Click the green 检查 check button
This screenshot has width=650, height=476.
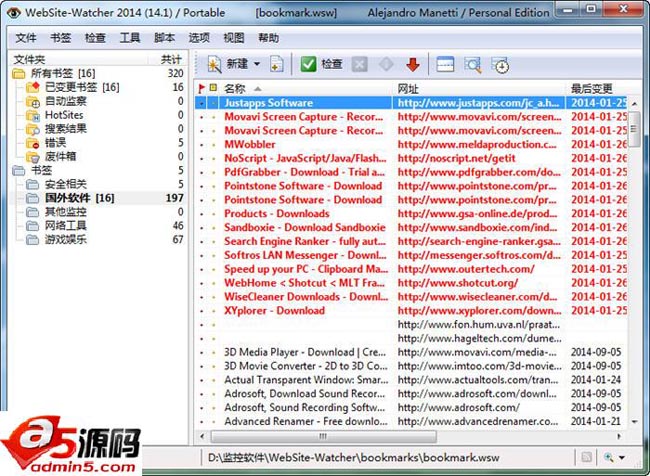[321, 64]
